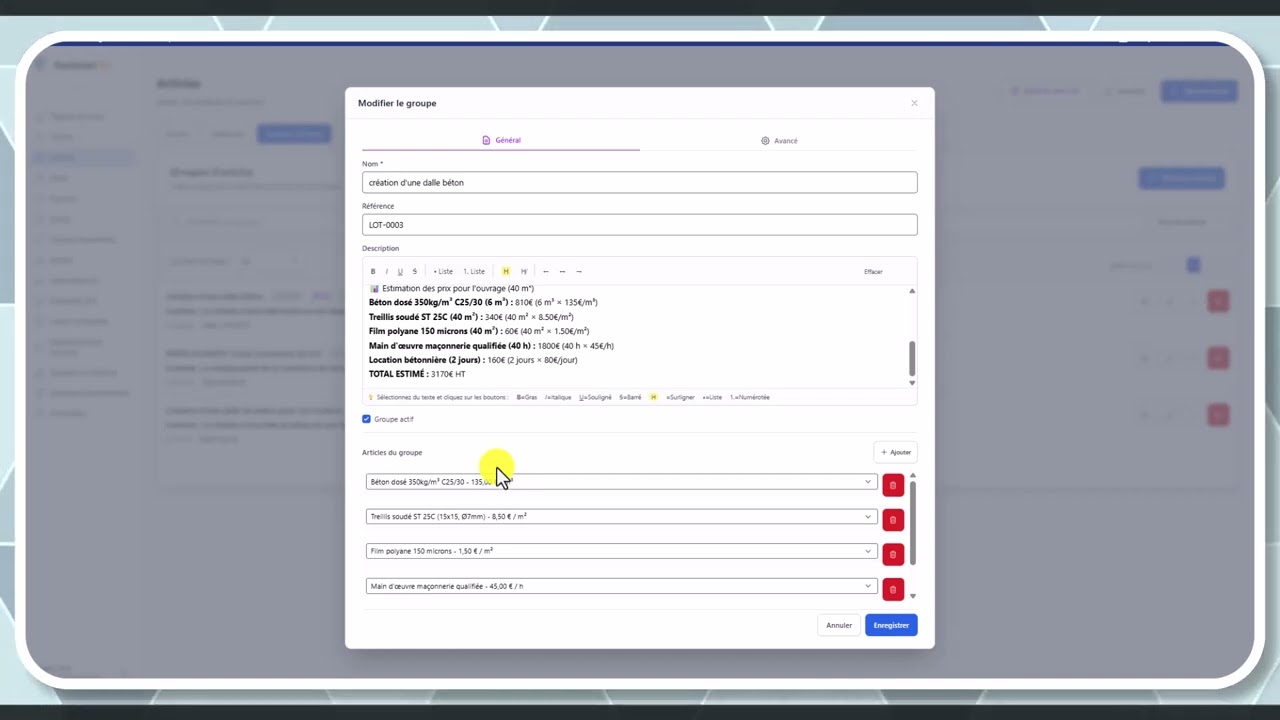Add an article with the Ajouter button
Viewport: 1280px width, 720px height.
895,452
